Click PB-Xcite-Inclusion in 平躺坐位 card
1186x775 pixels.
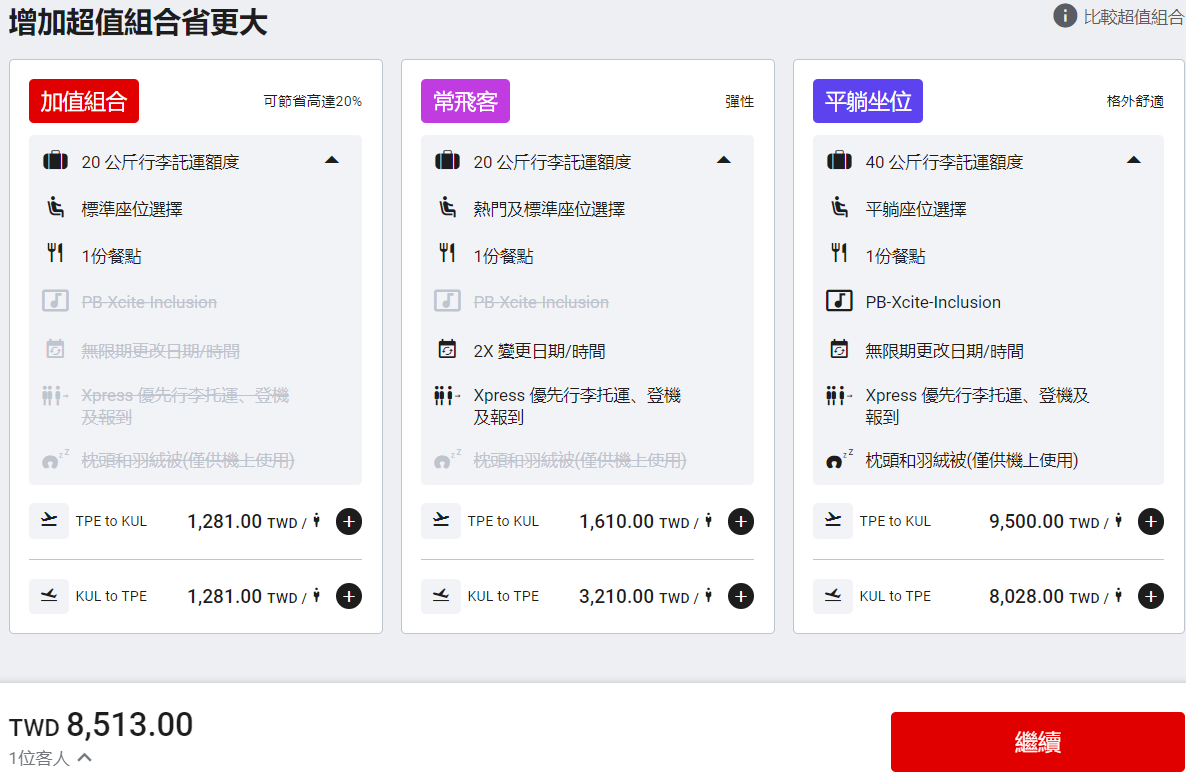pyautogui.click(x=933, y=302)
